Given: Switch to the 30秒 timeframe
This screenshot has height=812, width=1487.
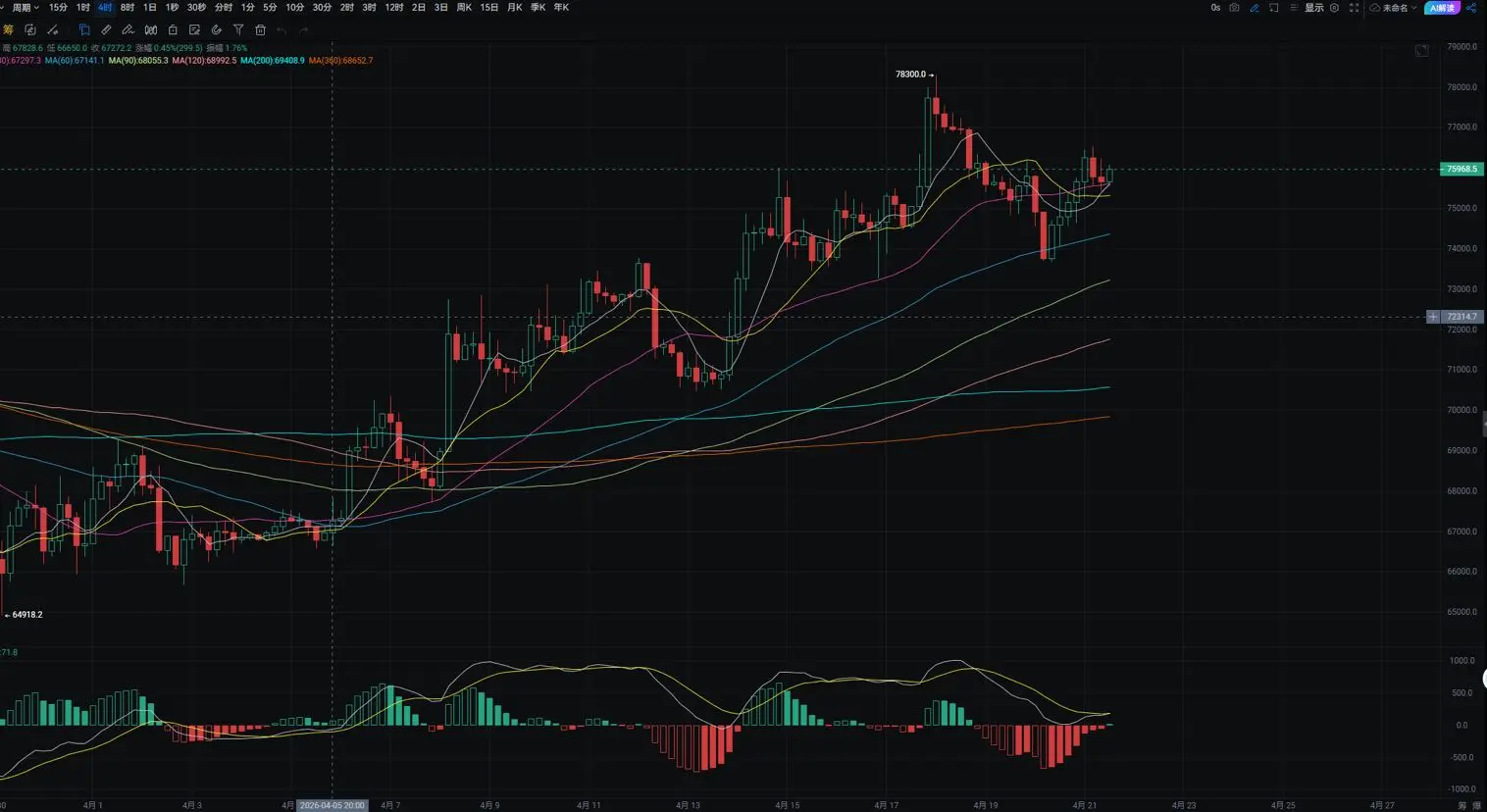Looking at the screenshot, I should [x=196, y=8].
